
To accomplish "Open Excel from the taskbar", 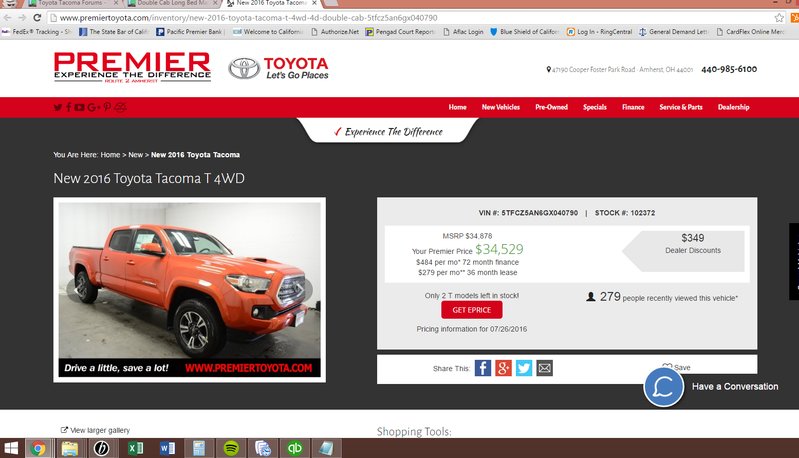I will coord(135,448).
